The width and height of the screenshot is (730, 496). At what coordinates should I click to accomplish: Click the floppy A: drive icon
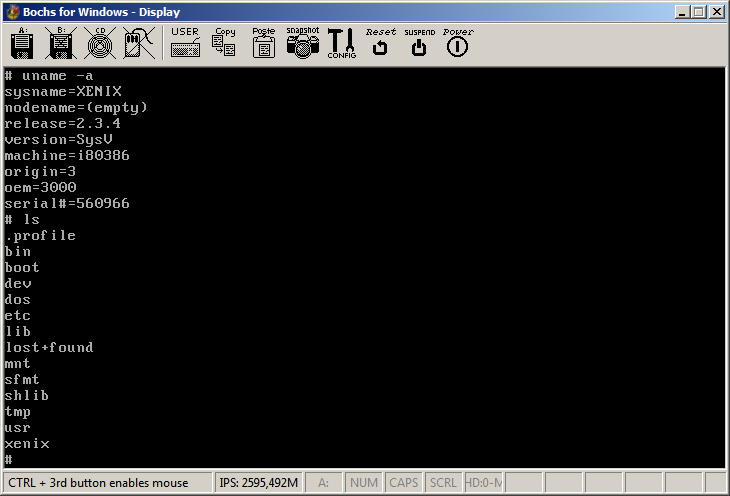(22, 43)
